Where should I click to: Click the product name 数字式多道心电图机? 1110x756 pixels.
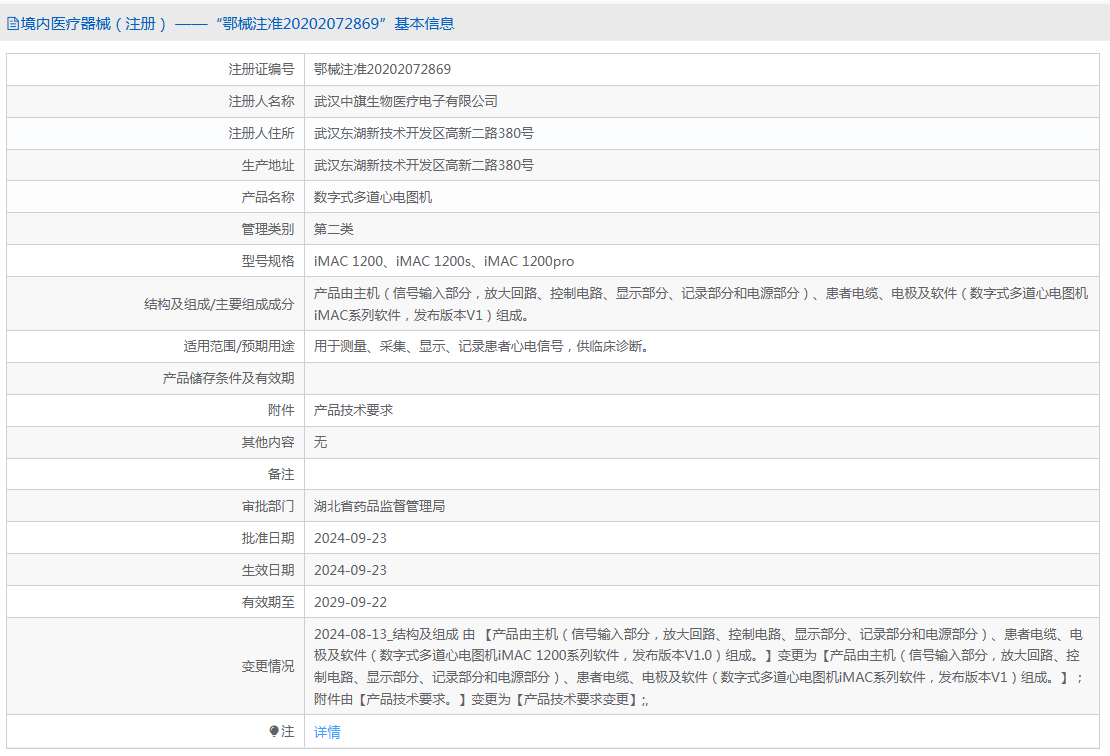tap(372, 197)
